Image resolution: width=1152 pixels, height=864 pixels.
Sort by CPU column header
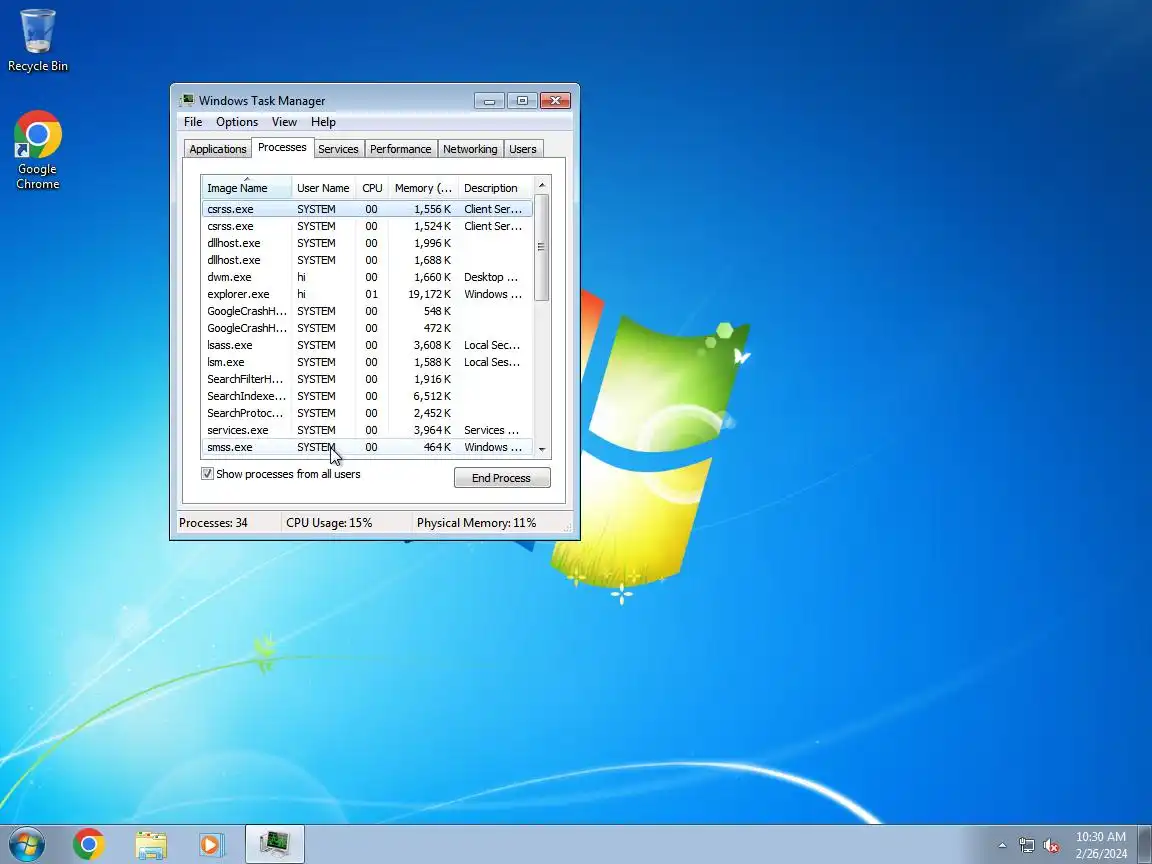click(x=372, y=188)
